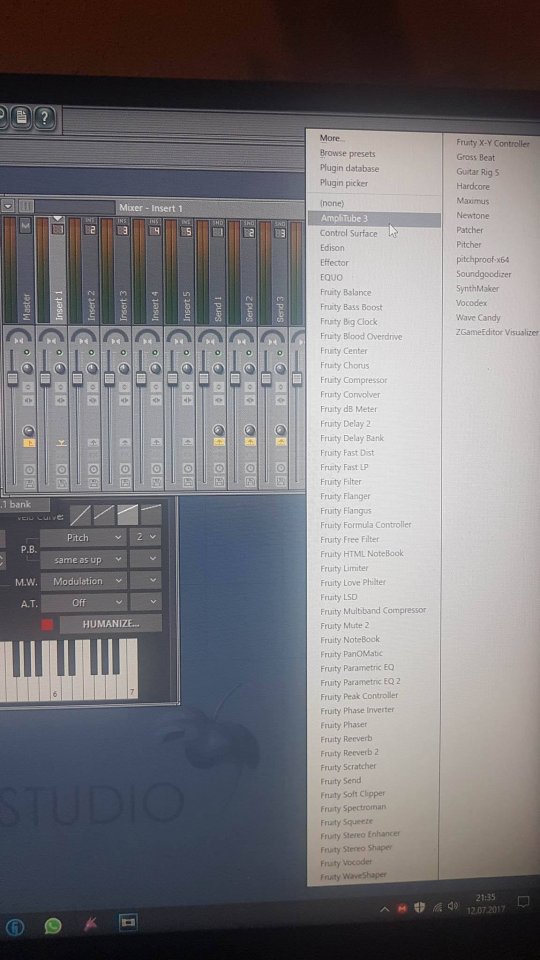This screenshot has width=540, height=960.
Task: Click the help question-mark toolbar icon
Action: pyautogui.click(x=45, y=118)
